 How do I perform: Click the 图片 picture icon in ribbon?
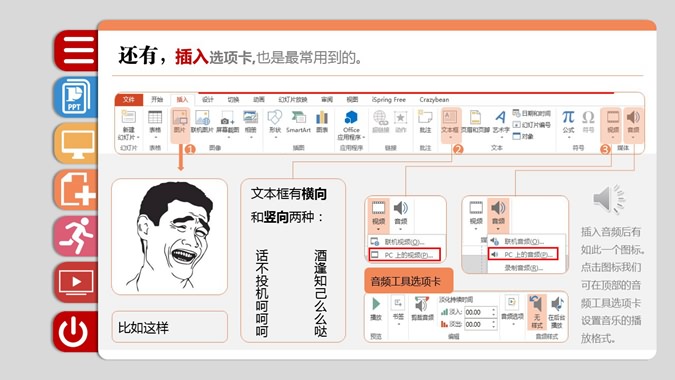pos(180,122)
